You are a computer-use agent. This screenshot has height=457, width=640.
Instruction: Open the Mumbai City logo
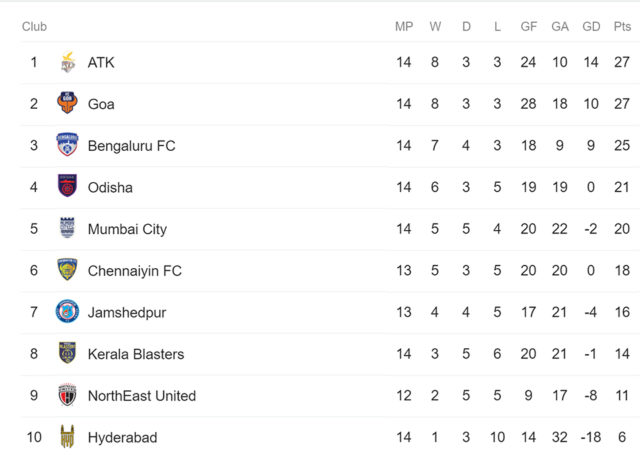[x=67, y=228]
